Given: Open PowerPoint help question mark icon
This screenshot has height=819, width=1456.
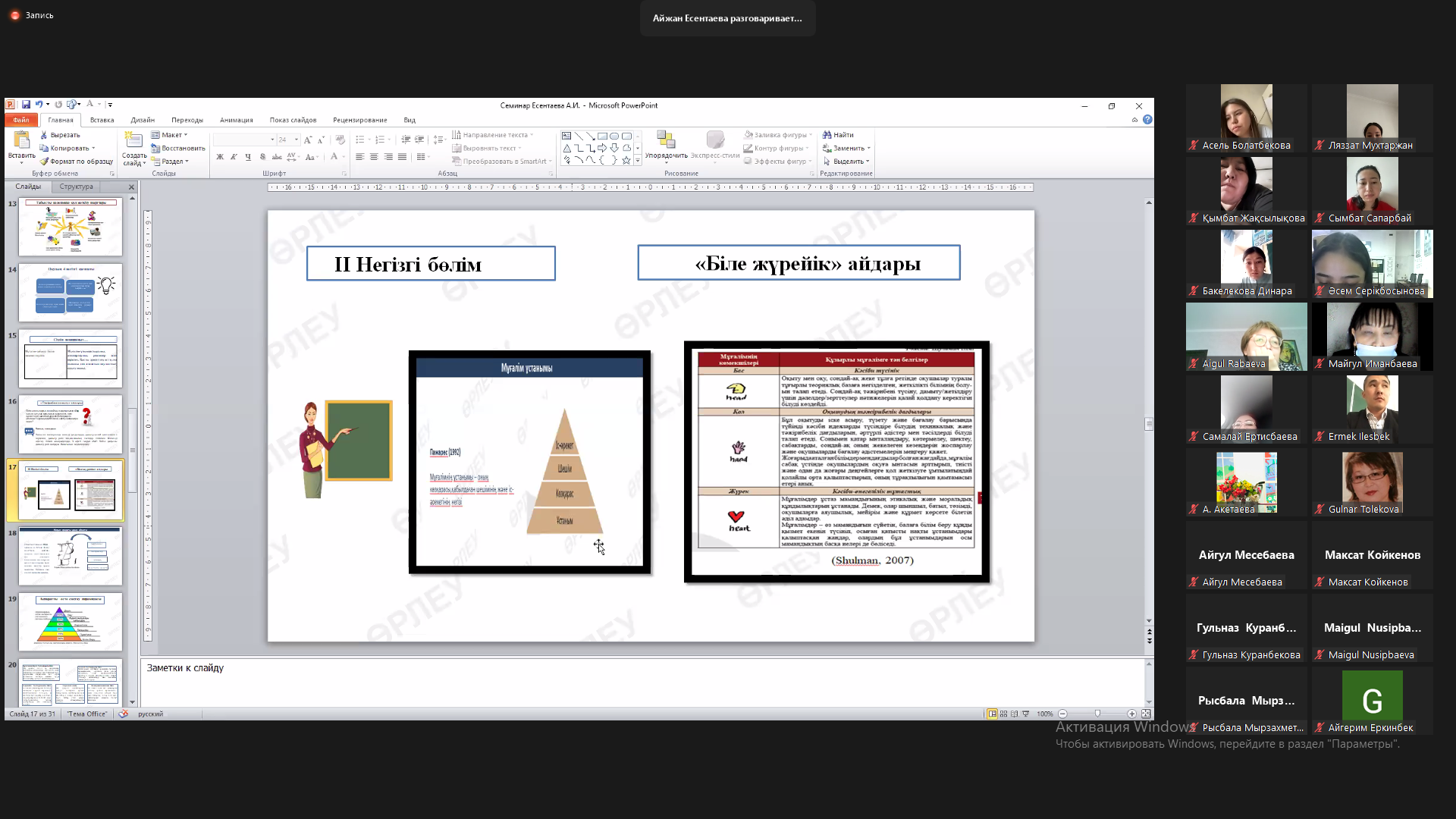Looking at the screenshot, I should (x=1147, y=120).
